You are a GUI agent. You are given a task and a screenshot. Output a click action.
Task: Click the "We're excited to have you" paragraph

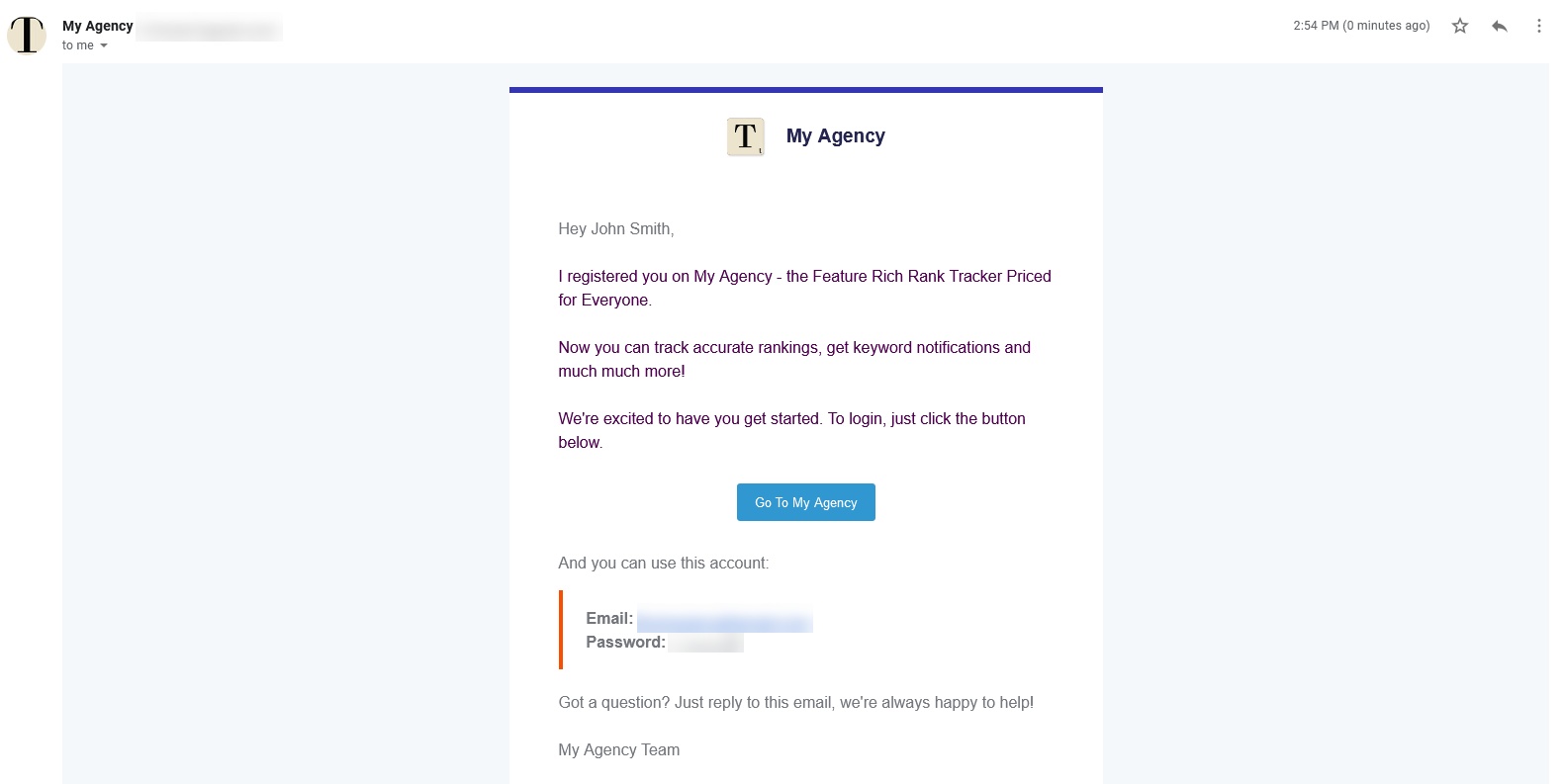791,430
